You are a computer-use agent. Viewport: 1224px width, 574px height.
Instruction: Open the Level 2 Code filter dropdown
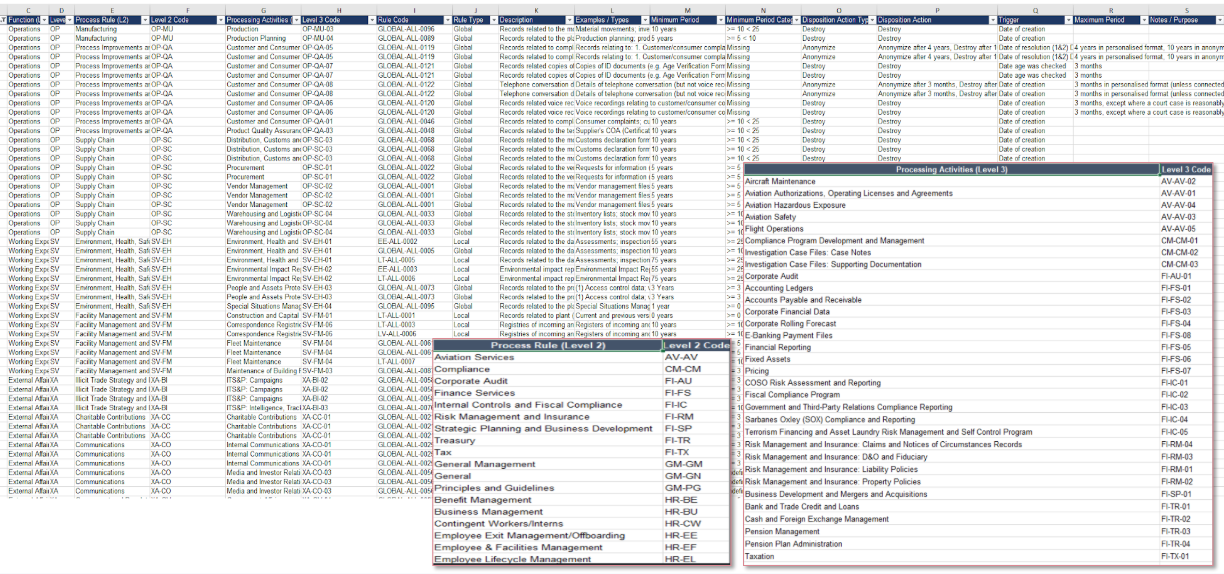219,20
